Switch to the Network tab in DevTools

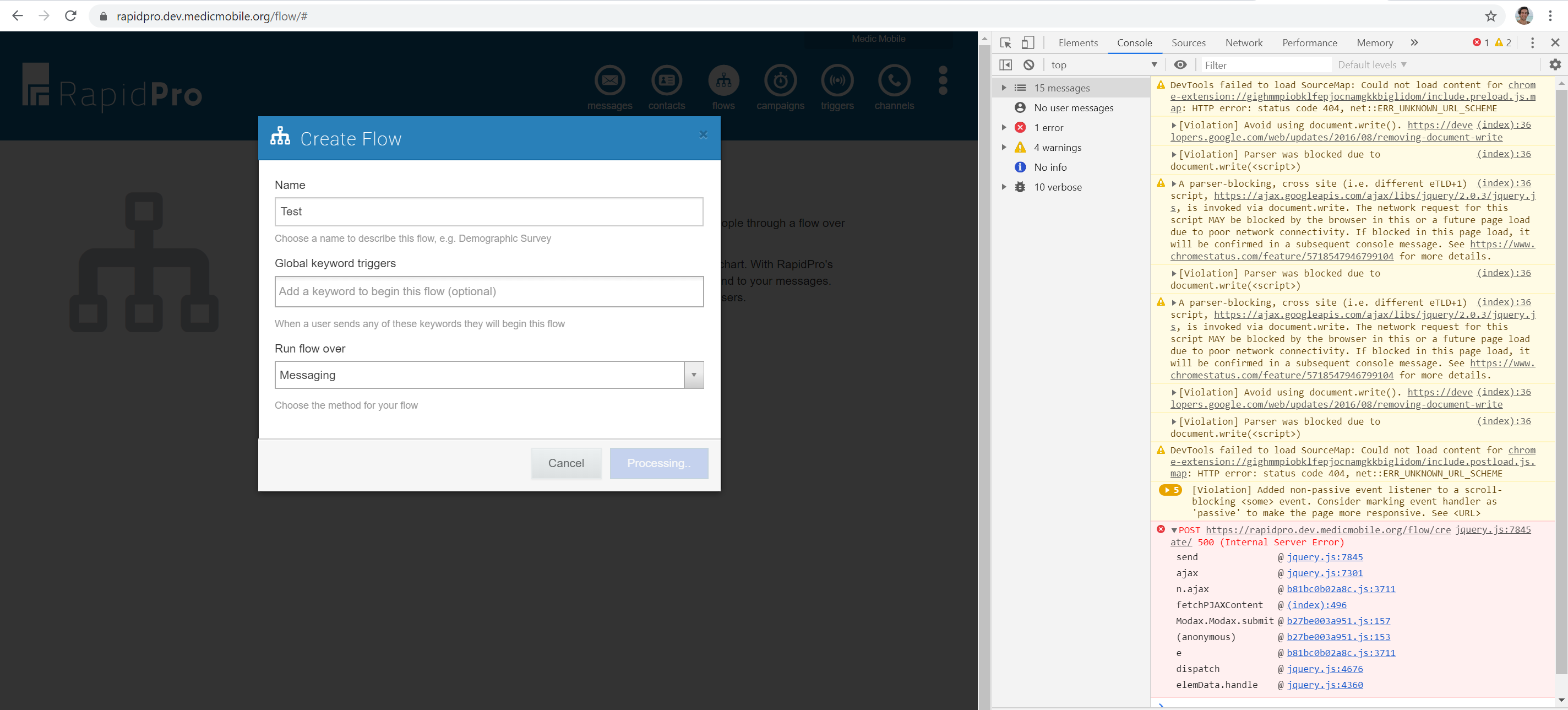(1244, 42)
